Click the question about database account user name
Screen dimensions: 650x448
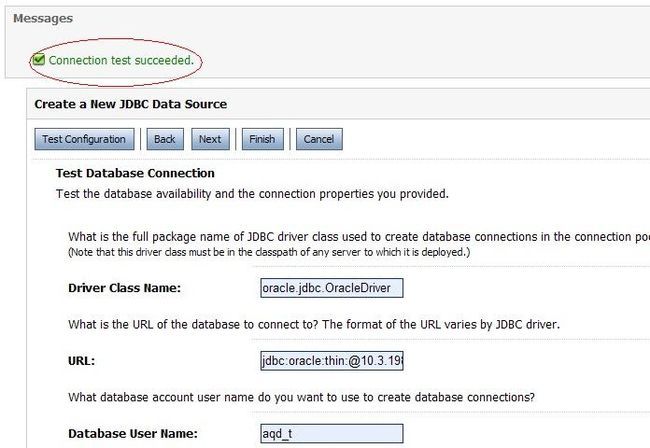click(301, 397)
